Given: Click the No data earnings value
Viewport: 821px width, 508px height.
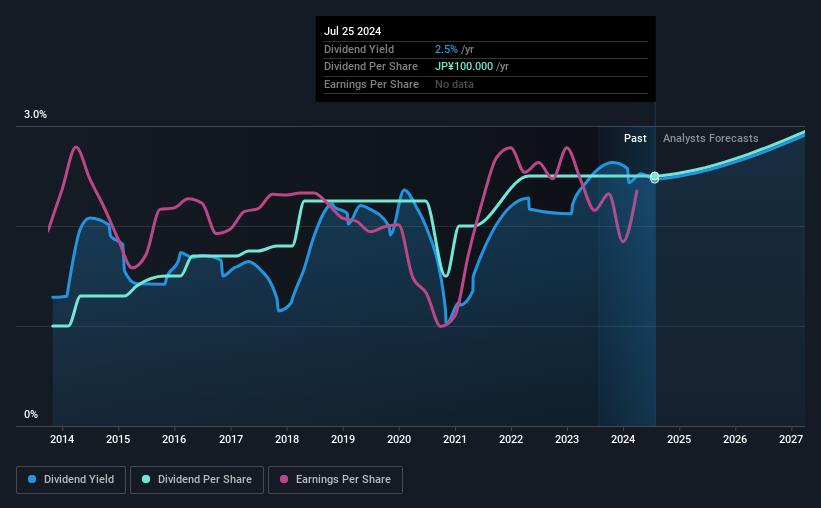Looking at the screenshot, I should click(x=454, y=84).
